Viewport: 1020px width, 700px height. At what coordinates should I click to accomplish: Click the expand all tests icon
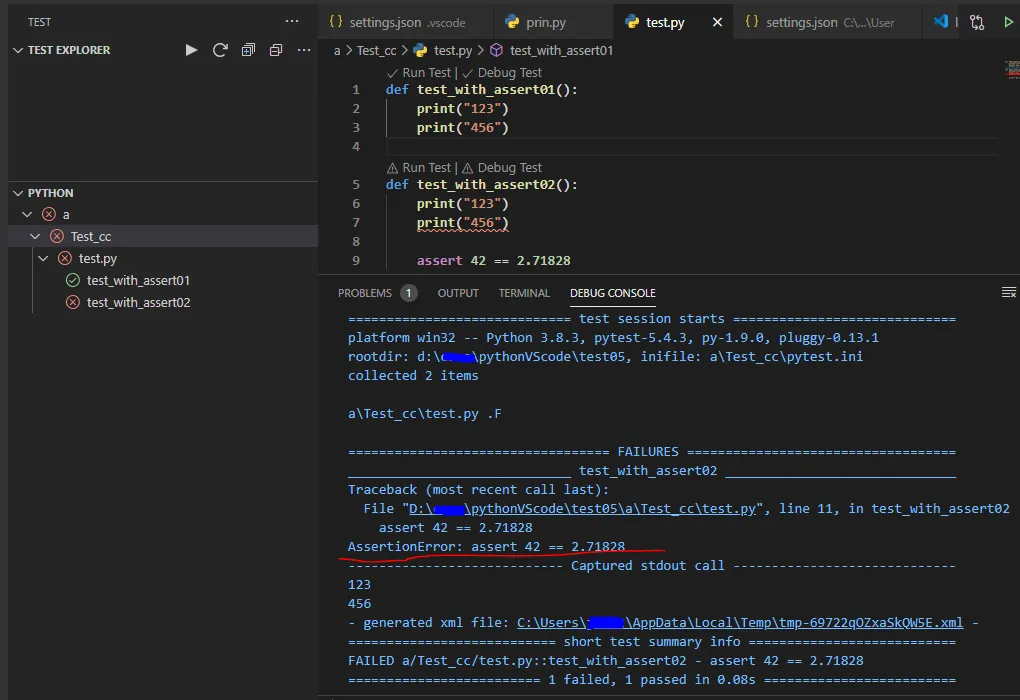coord(248,50)
